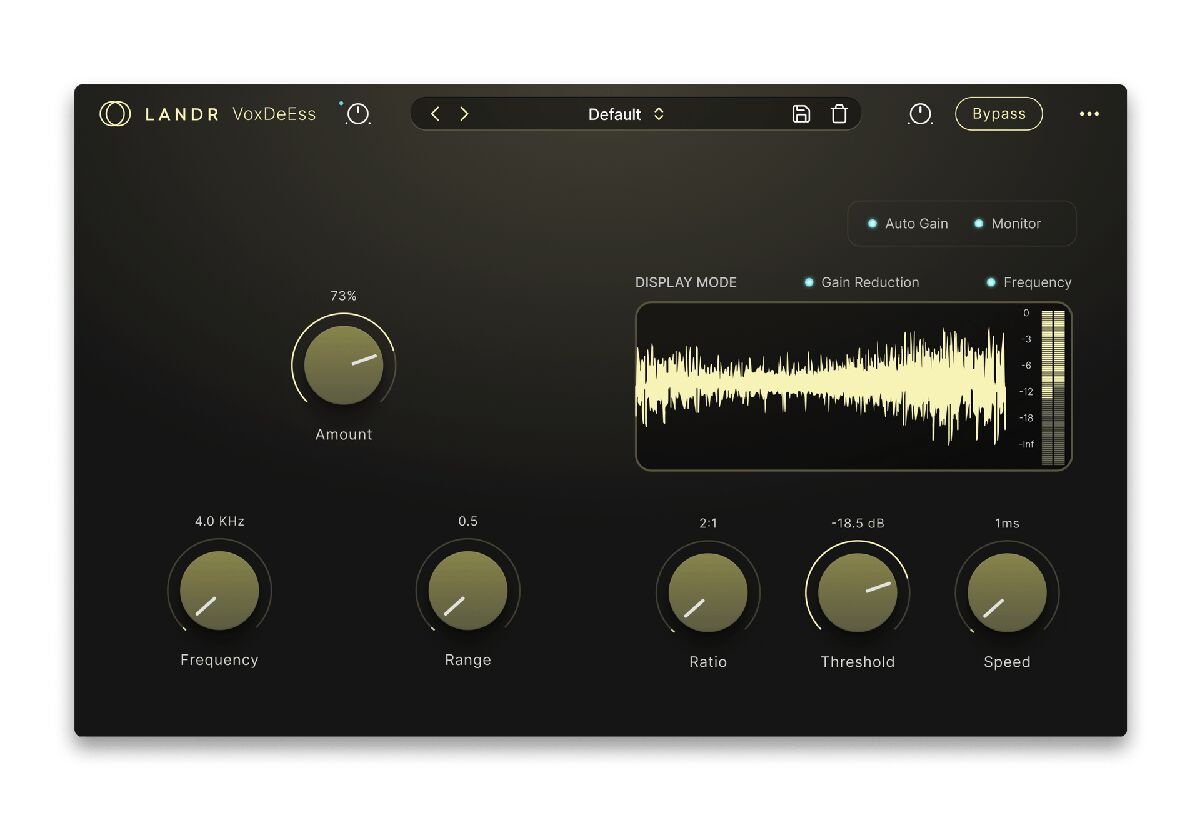Toggle the Monitor option
Viewport: 1200px width, 820px height.
click(x=1007, y=224)
